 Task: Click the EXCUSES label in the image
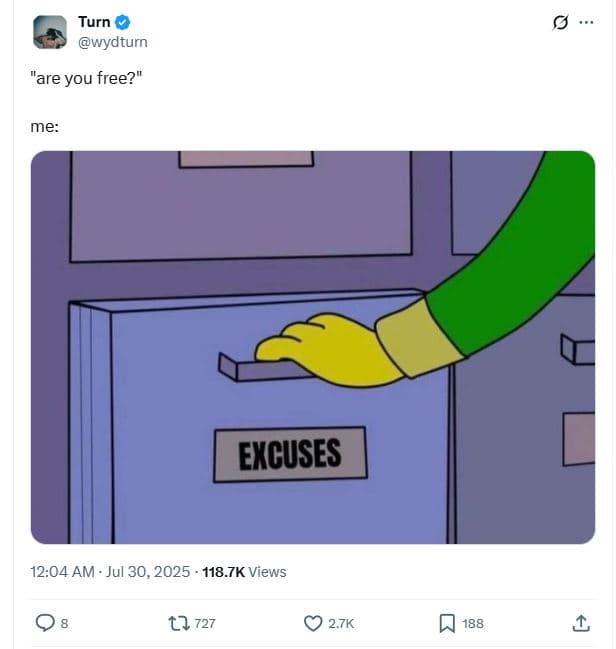coord(290,454)
